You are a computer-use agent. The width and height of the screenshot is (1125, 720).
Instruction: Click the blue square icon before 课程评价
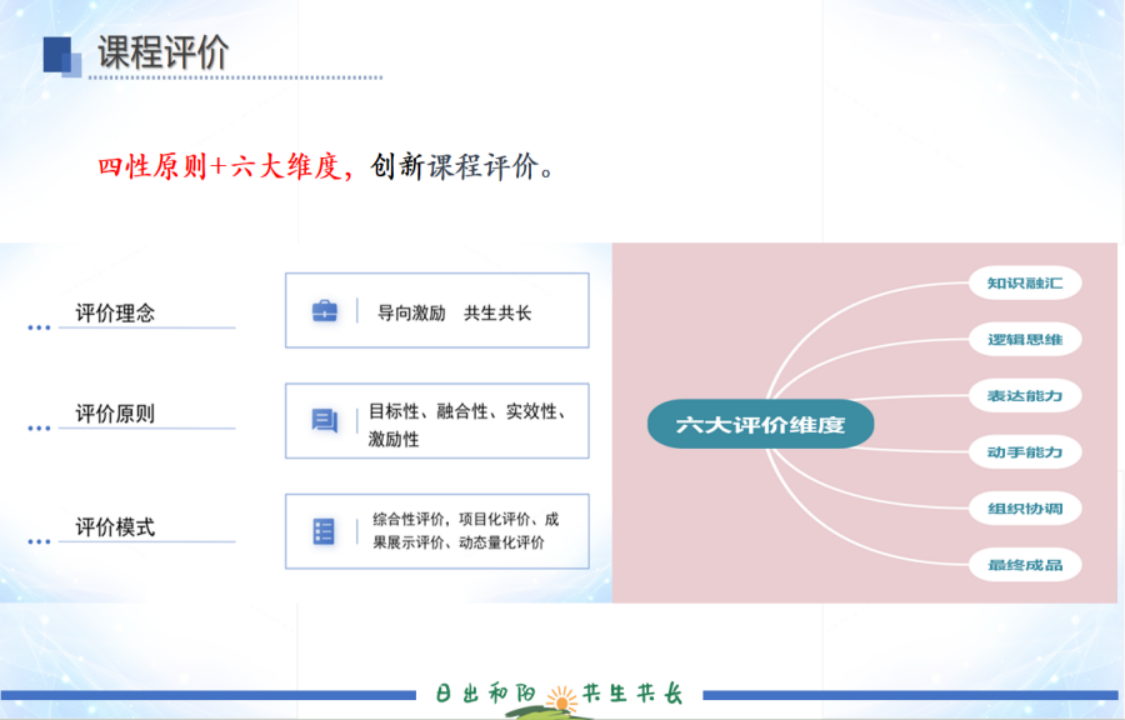61,56
